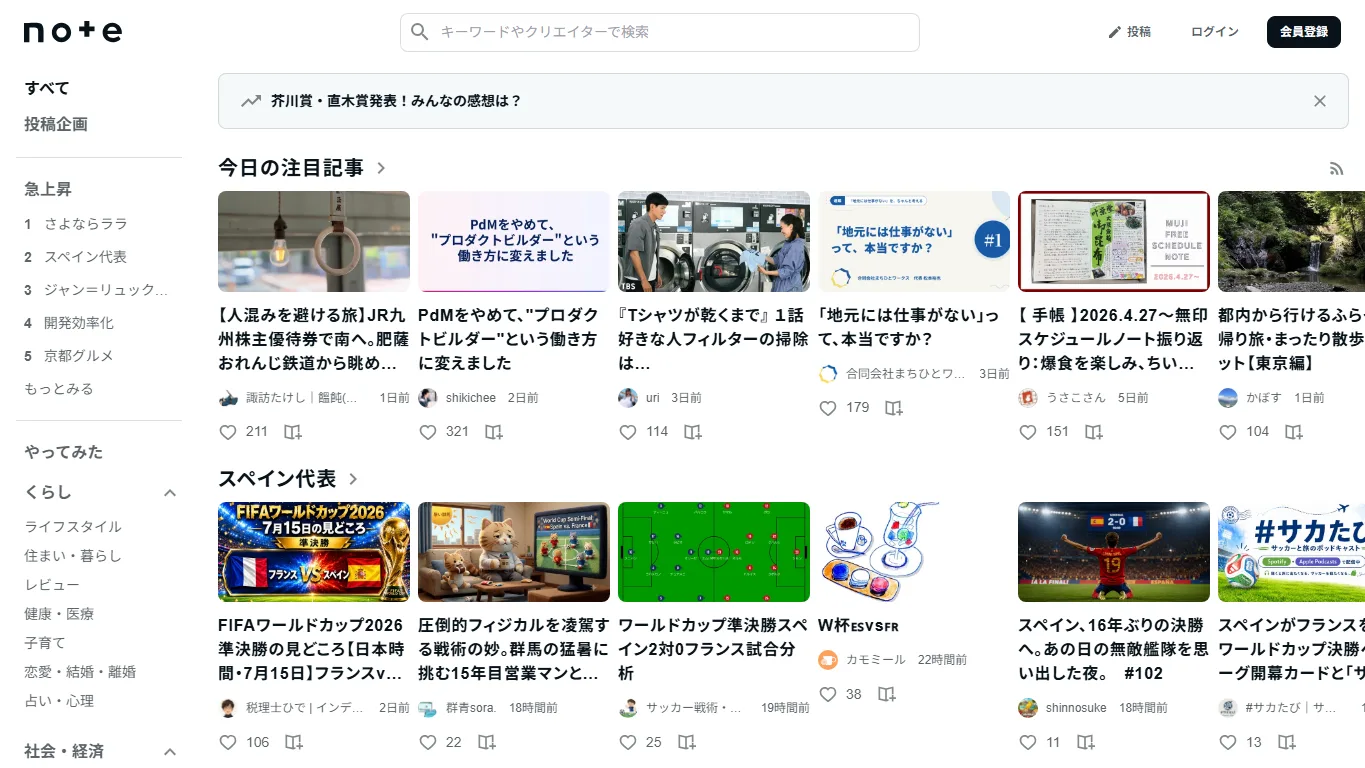Click the 投稿 pencil button
Viewport: 1365px width, 768px height.
(1129, 32)
